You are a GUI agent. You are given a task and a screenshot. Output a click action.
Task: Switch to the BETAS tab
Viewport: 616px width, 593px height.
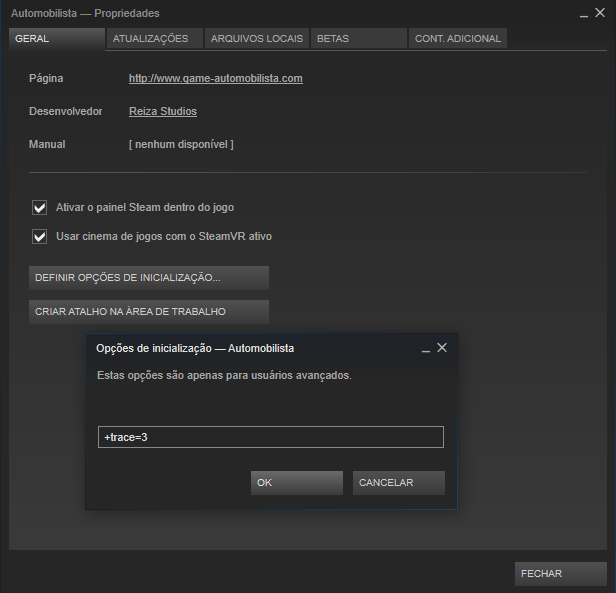tap(359, 39)
